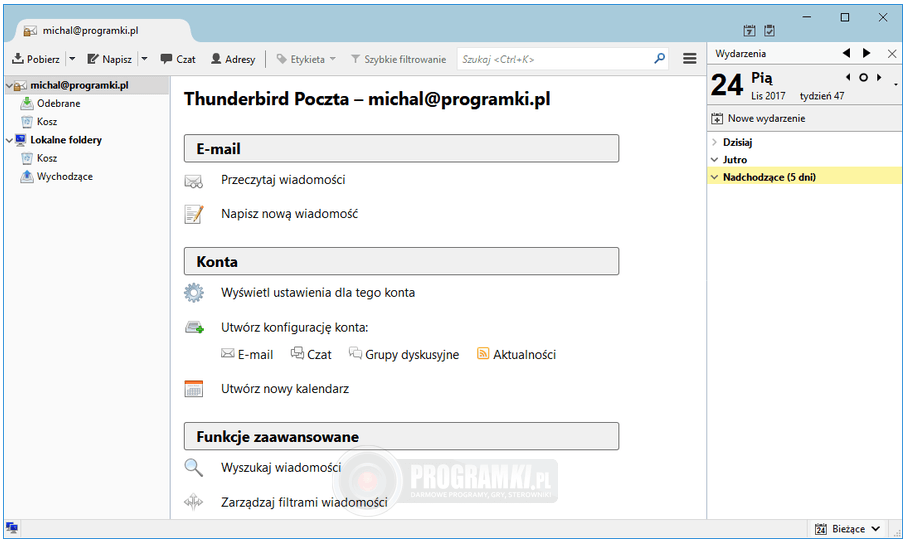
Task: Click the magnifier icon in search box
Action: tap(659, 58)
